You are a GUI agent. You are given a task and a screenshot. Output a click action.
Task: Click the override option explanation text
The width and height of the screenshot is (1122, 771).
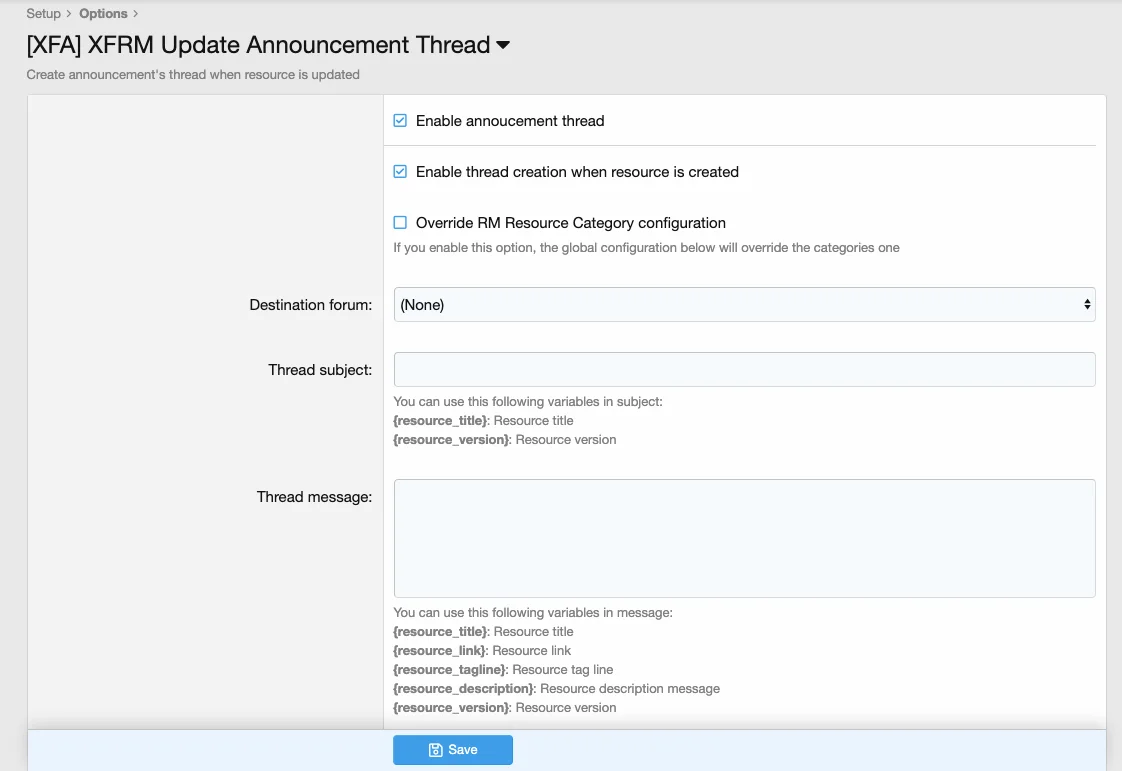646,248
